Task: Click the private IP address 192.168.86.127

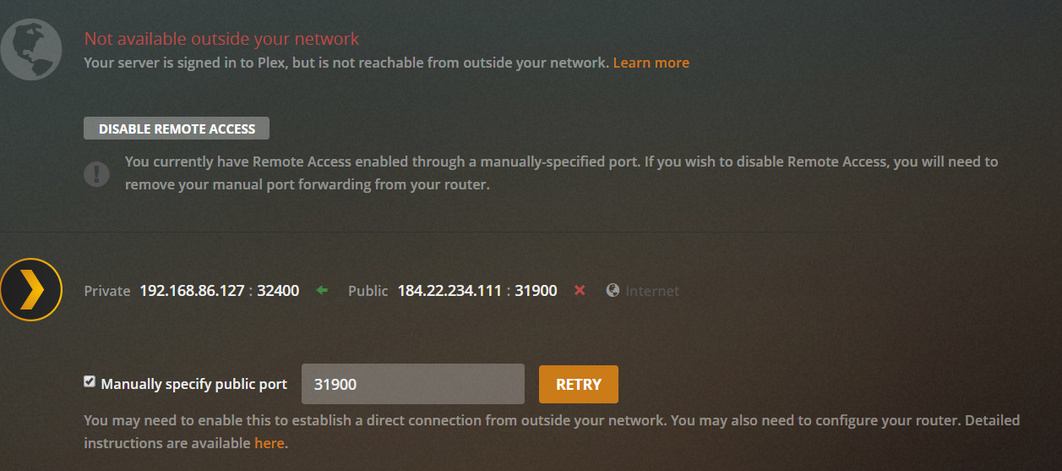Action: pos(192,291)
